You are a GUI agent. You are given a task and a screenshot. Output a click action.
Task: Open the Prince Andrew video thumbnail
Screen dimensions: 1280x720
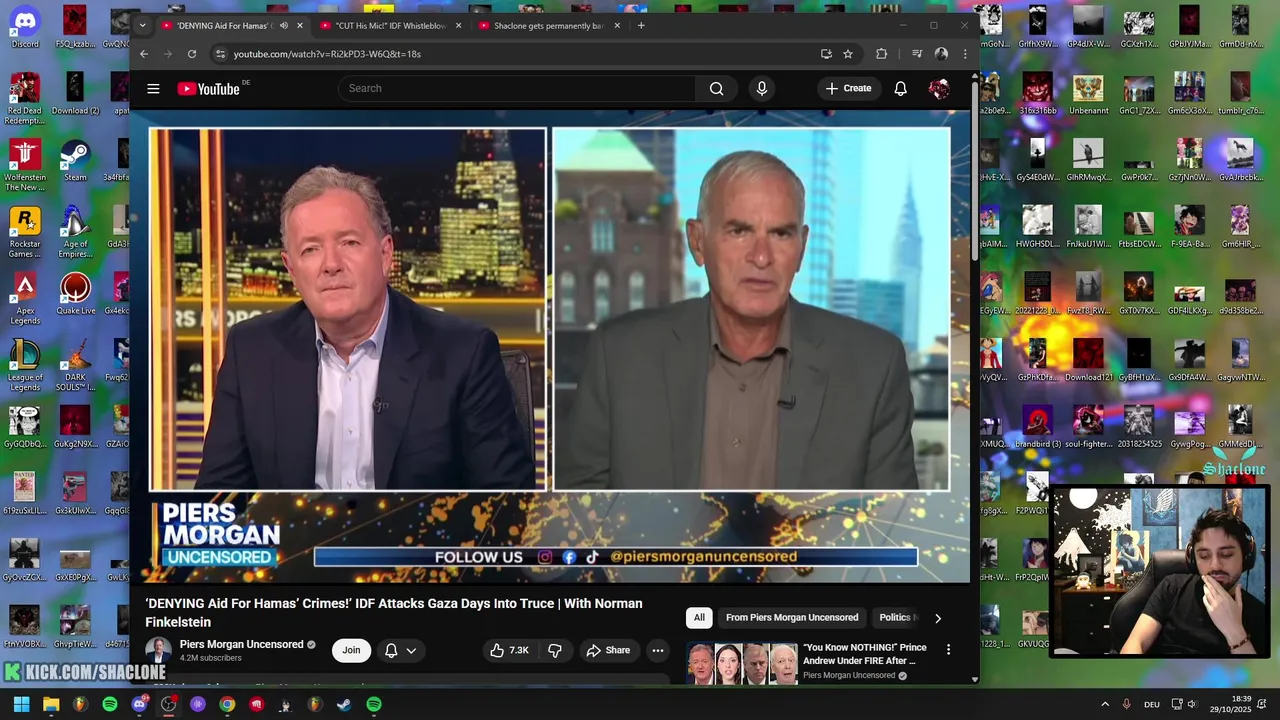click(742, 663)
